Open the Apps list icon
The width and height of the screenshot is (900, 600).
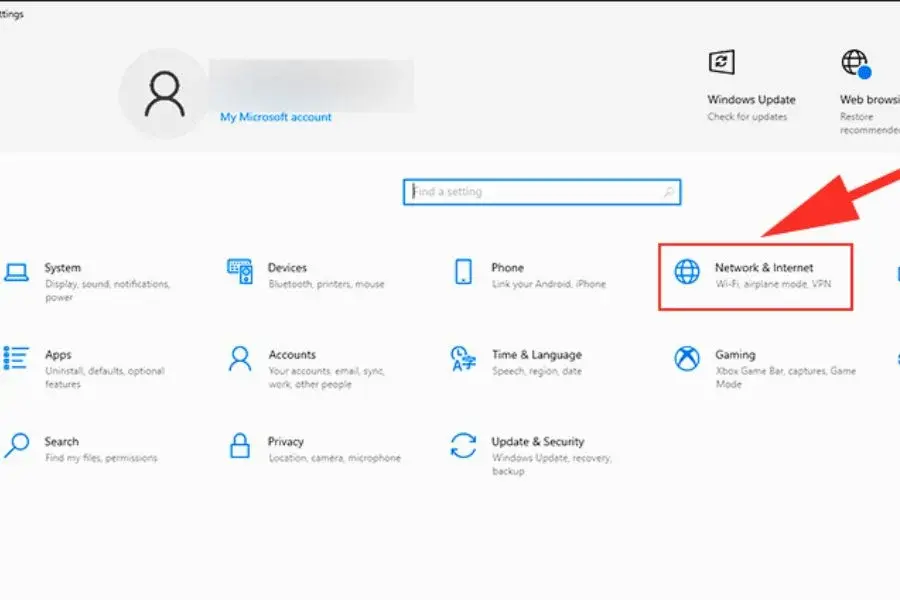tap(16, 358)
